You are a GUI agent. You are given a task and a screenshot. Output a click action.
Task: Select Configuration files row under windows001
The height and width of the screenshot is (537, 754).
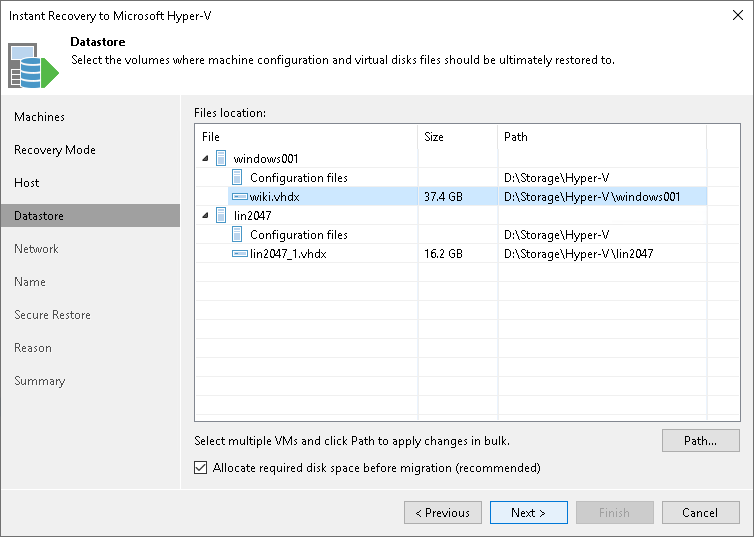[451, 177]
